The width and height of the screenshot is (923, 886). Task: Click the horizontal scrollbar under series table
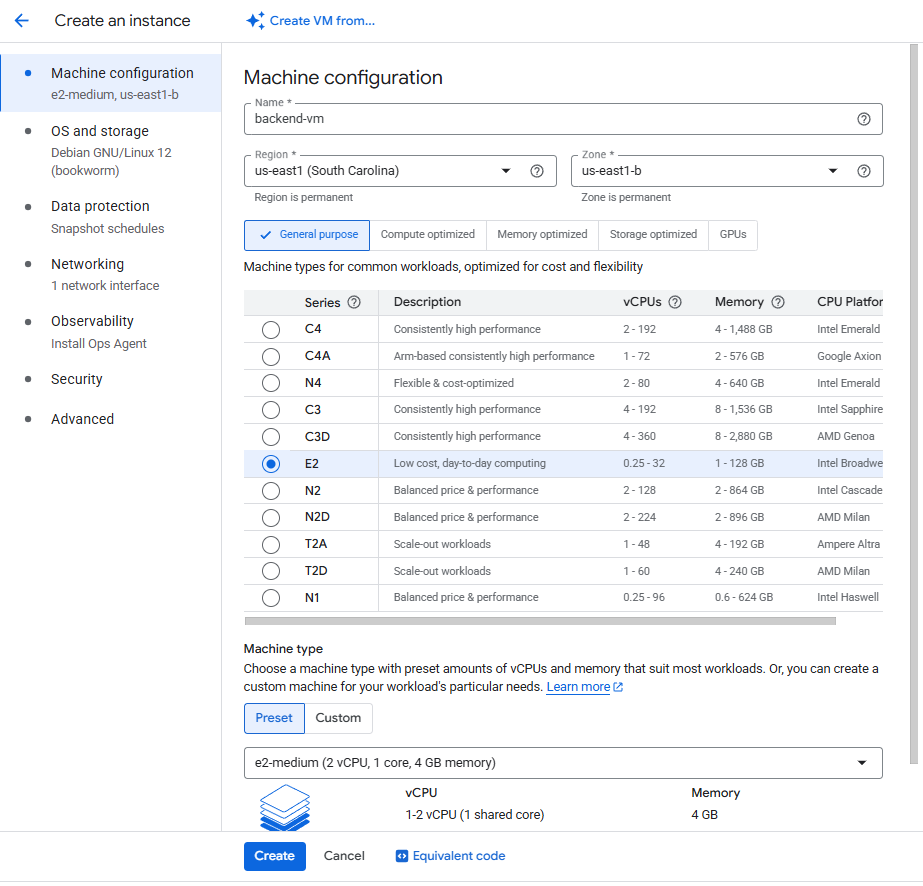tap(540, 621)
